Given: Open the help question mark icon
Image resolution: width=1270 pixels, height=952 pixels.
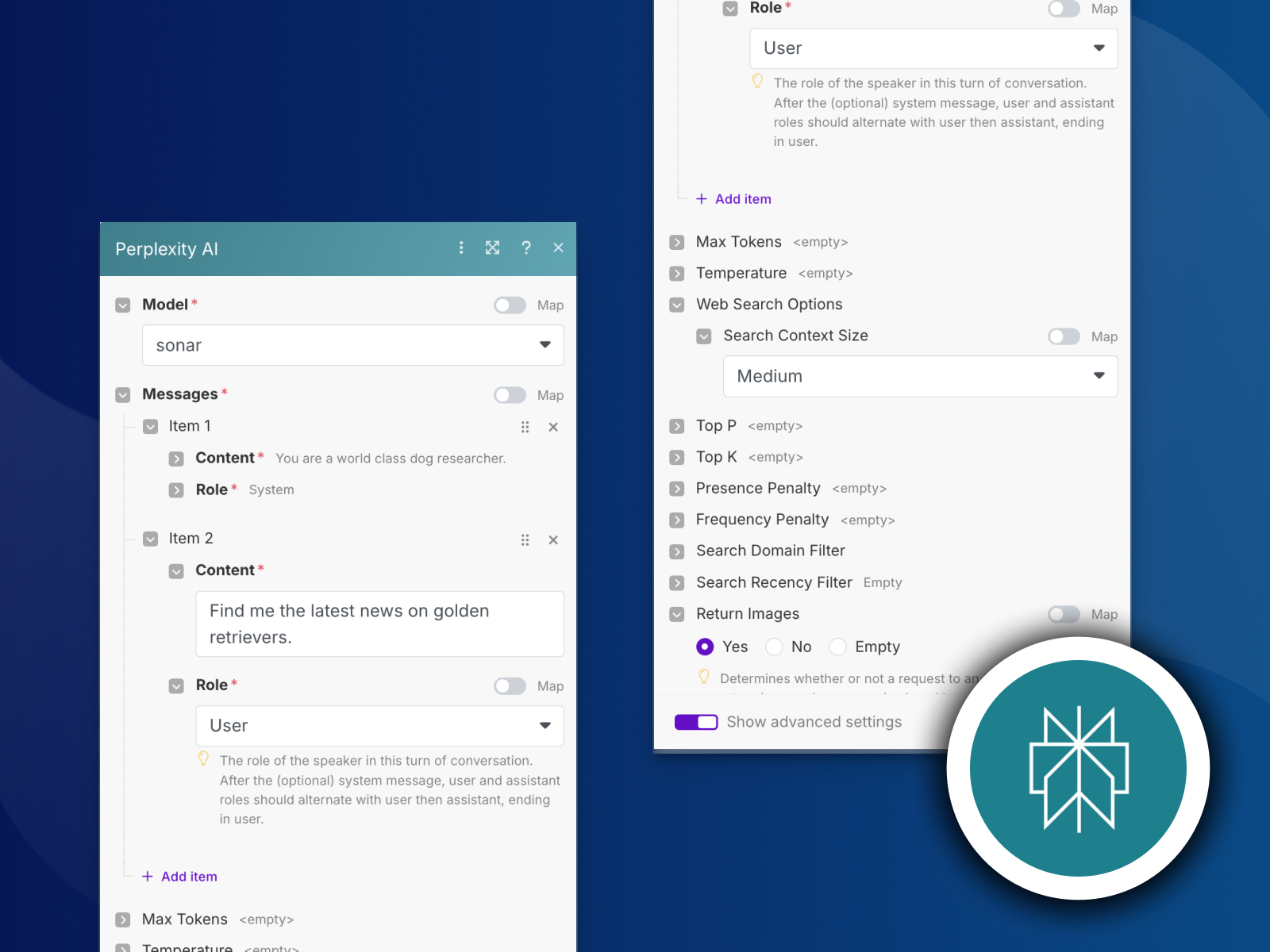Looking at the screenshot, I should coord(525,248).
